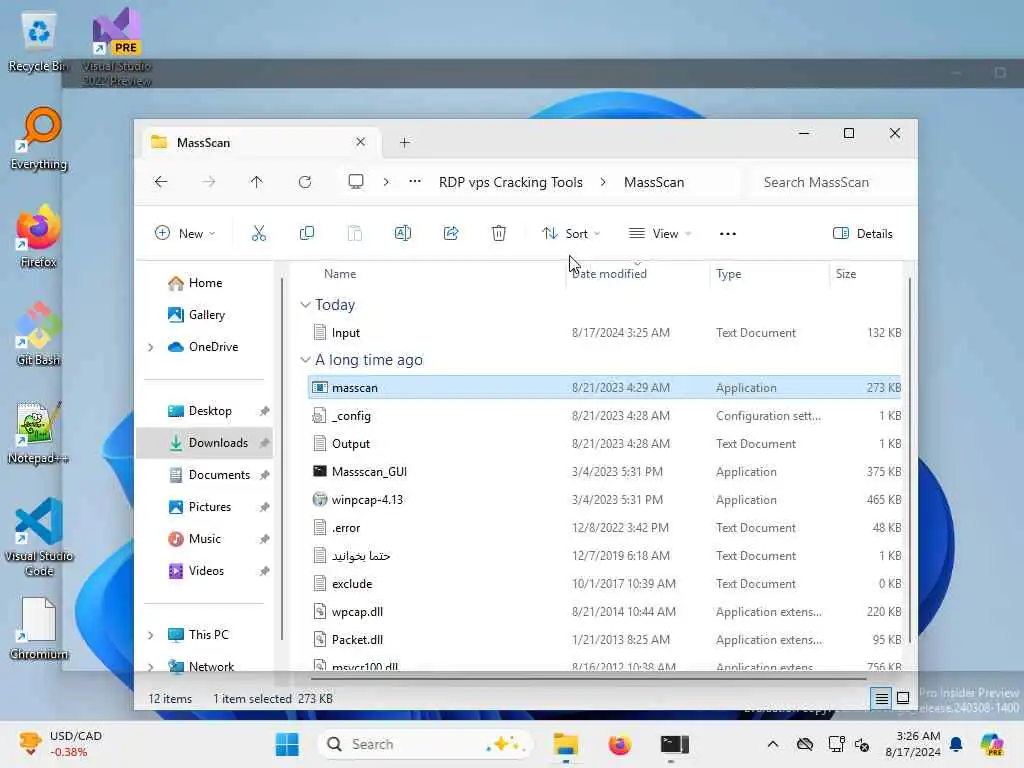The height and width of the screenshot is (768, 1024).
Task: Switch to details list view icon
Action: click(x=881, y=699)
